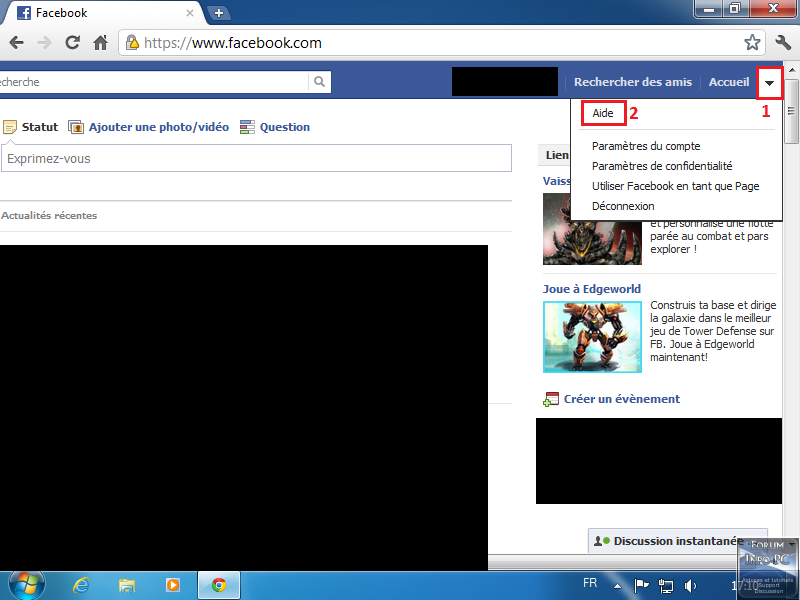Open the media player taskbar icon
Screen dimensions: 800x600
(173, 585)
